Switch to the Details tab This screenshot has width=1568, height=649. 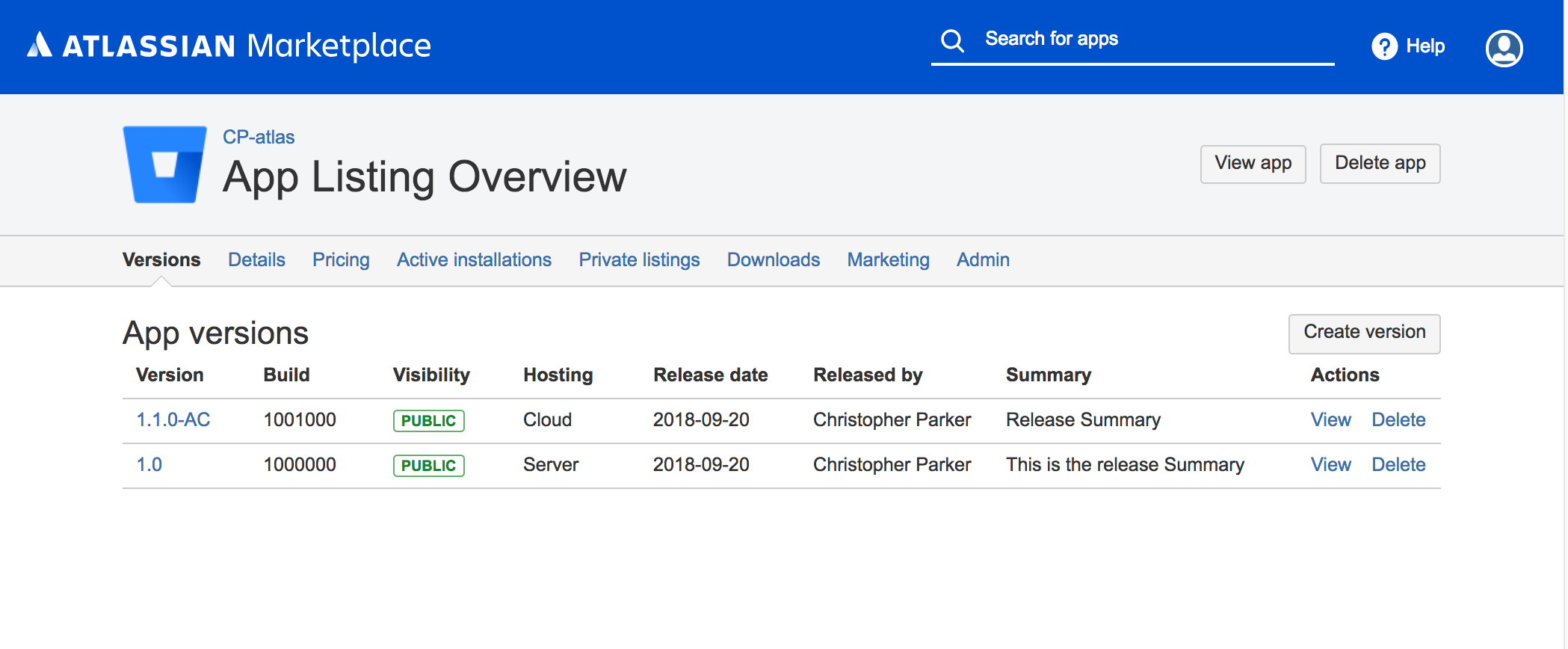click(256, 260)
